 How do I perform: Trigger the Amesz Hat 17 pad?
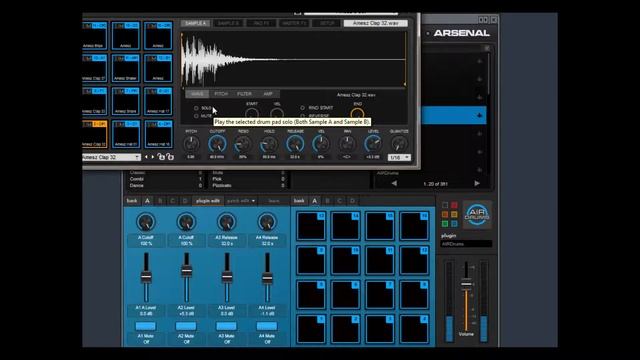click(x=158, y=101)
